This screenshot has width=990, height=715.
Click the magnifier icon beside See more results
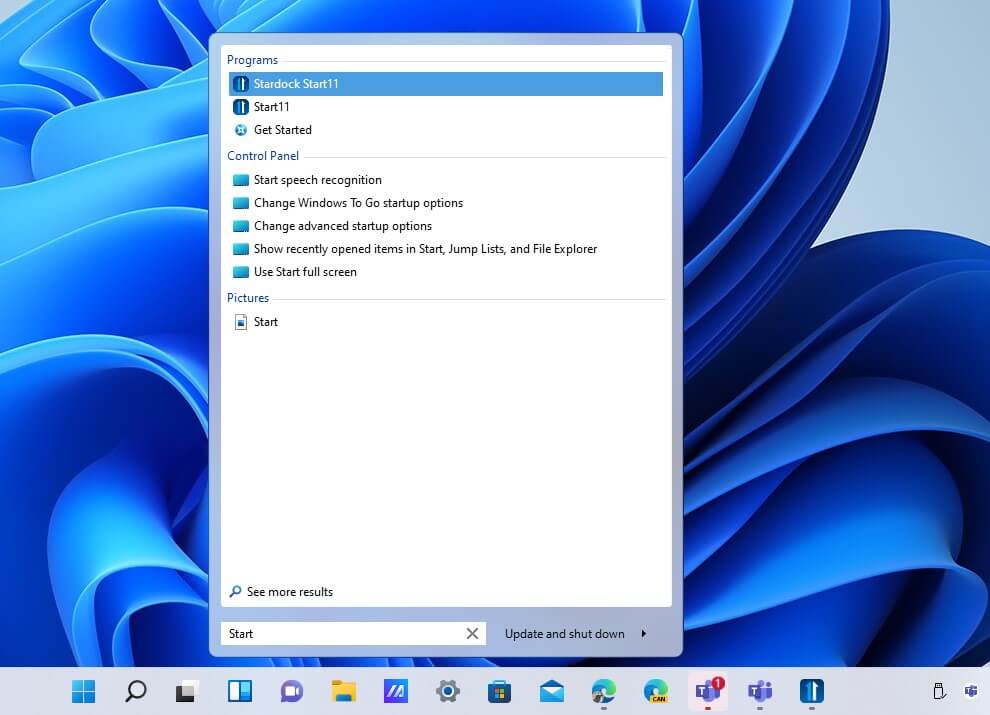[x=235, y=592]
